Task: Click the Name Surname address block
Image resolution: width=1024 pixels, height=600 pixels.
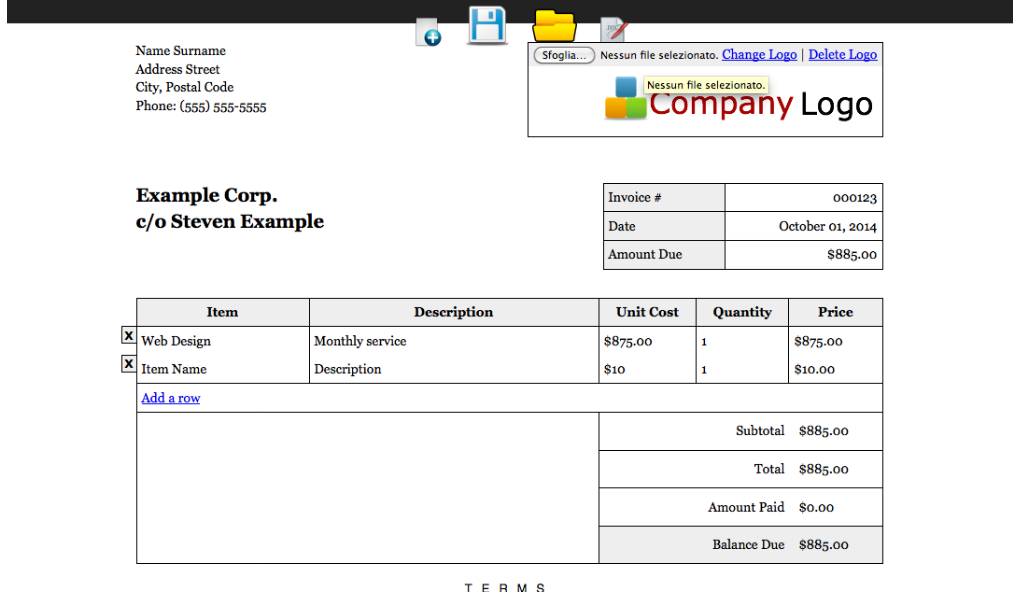Action: coord(181,51)
